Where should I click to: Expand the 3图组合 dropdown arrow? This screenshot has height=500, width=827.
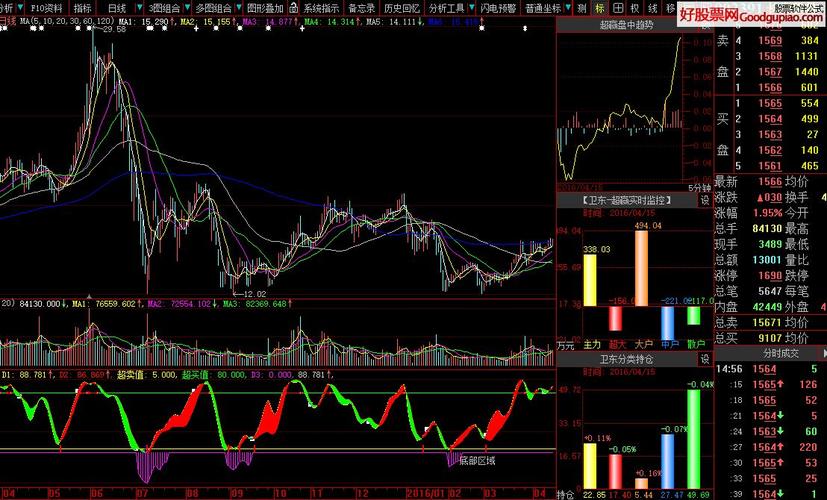tap(187, 8)
